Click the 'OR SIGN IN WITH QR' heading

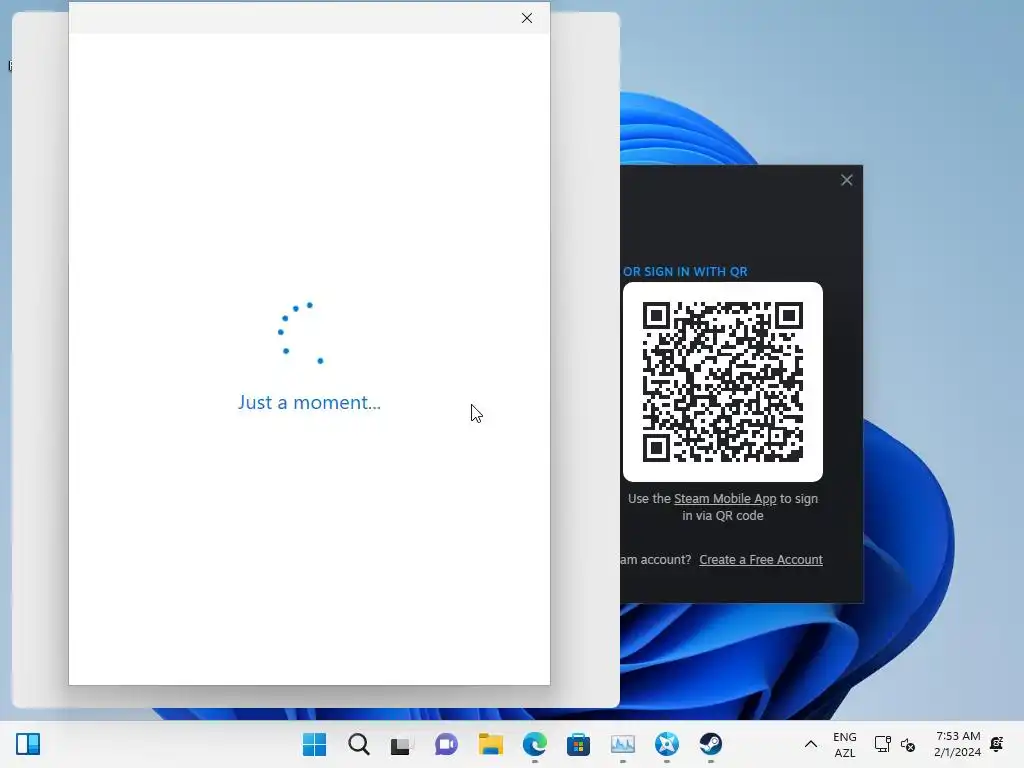click(685, 272)
